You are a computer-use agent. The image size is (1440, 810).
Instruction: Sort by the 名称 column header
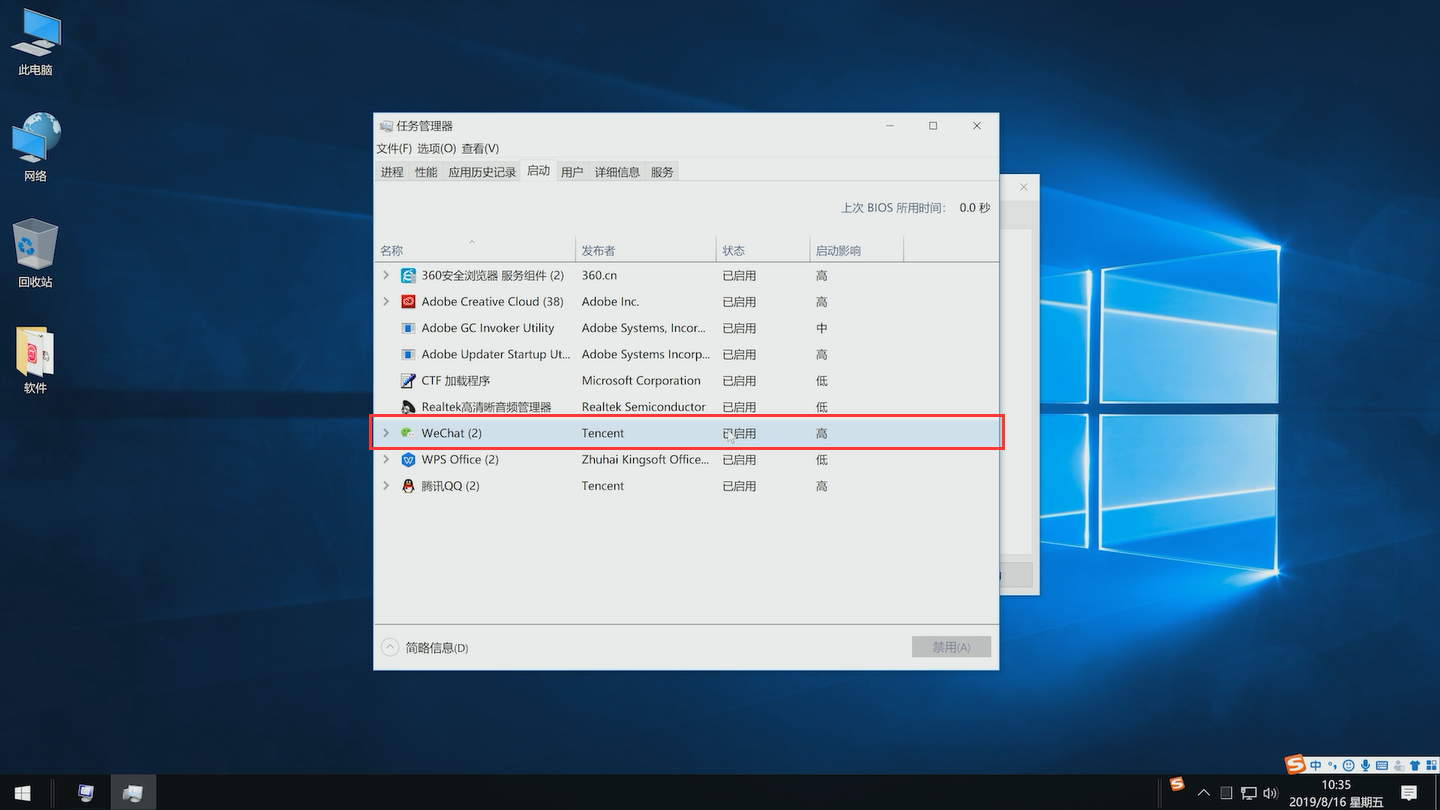click(475, 250)
